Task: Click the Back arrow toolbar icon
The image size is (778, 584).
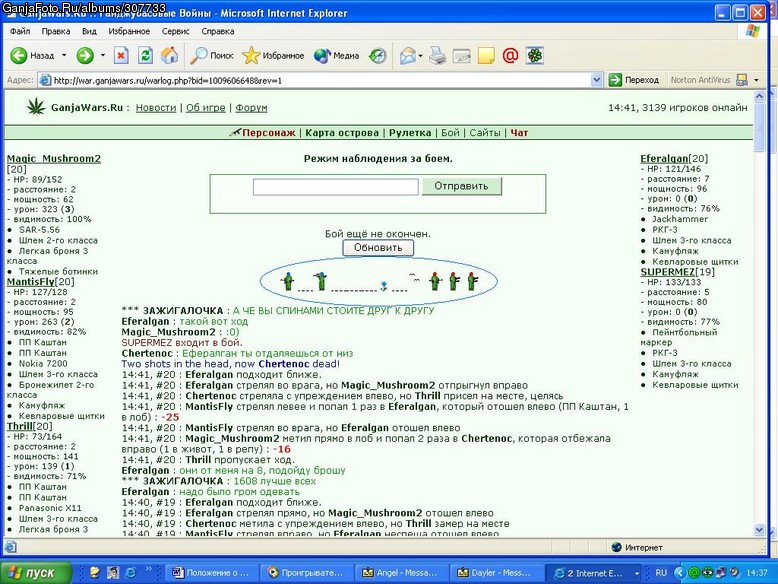Action: click(19, 56)
